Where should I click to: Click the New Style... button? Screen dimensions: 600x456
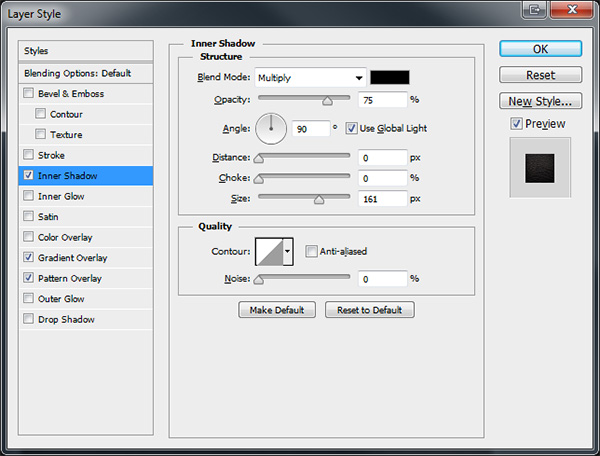click(x=541, y=101)
